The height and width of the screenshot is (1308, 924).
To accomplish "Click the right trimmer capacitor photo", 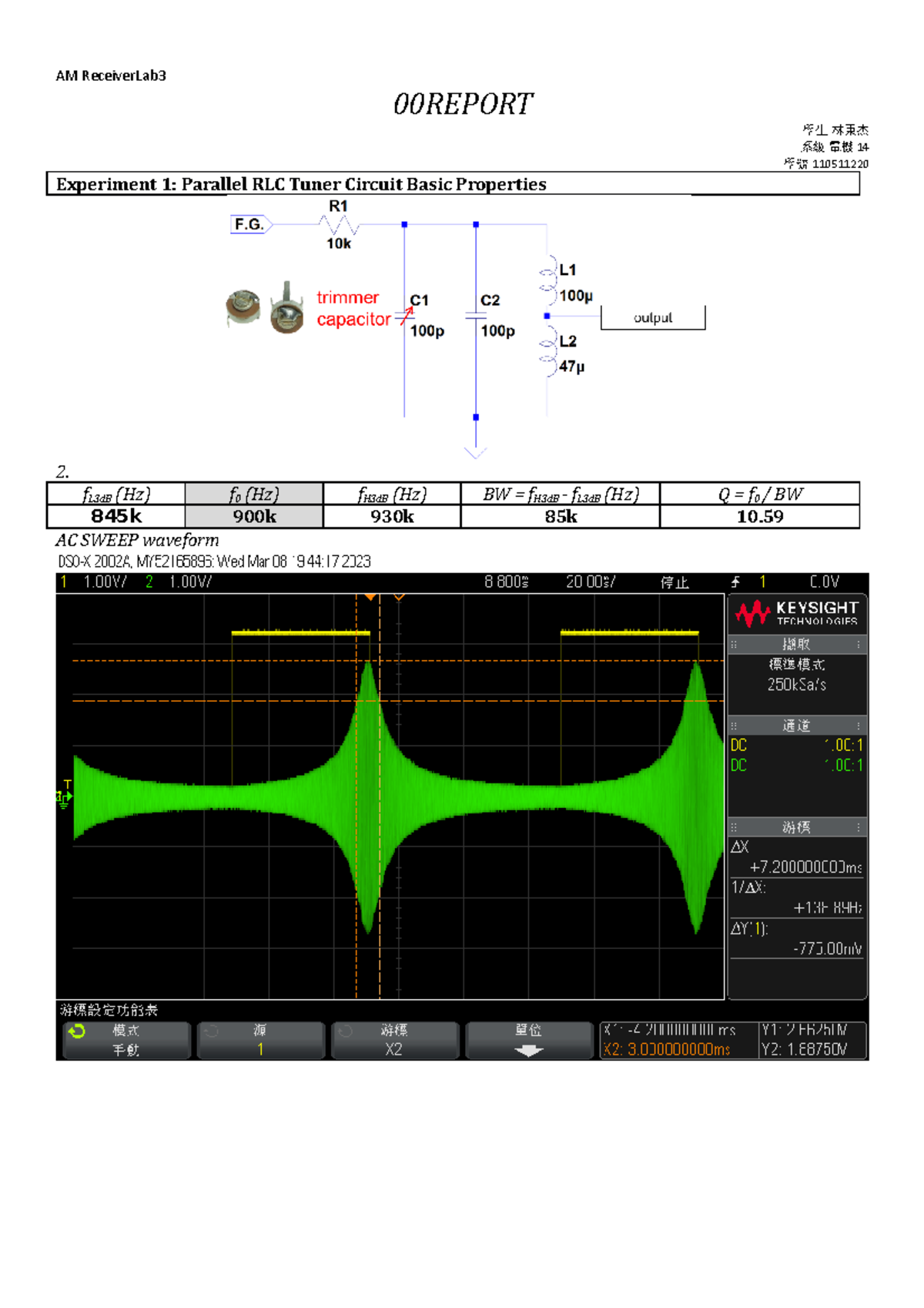I will click(287, 308).
